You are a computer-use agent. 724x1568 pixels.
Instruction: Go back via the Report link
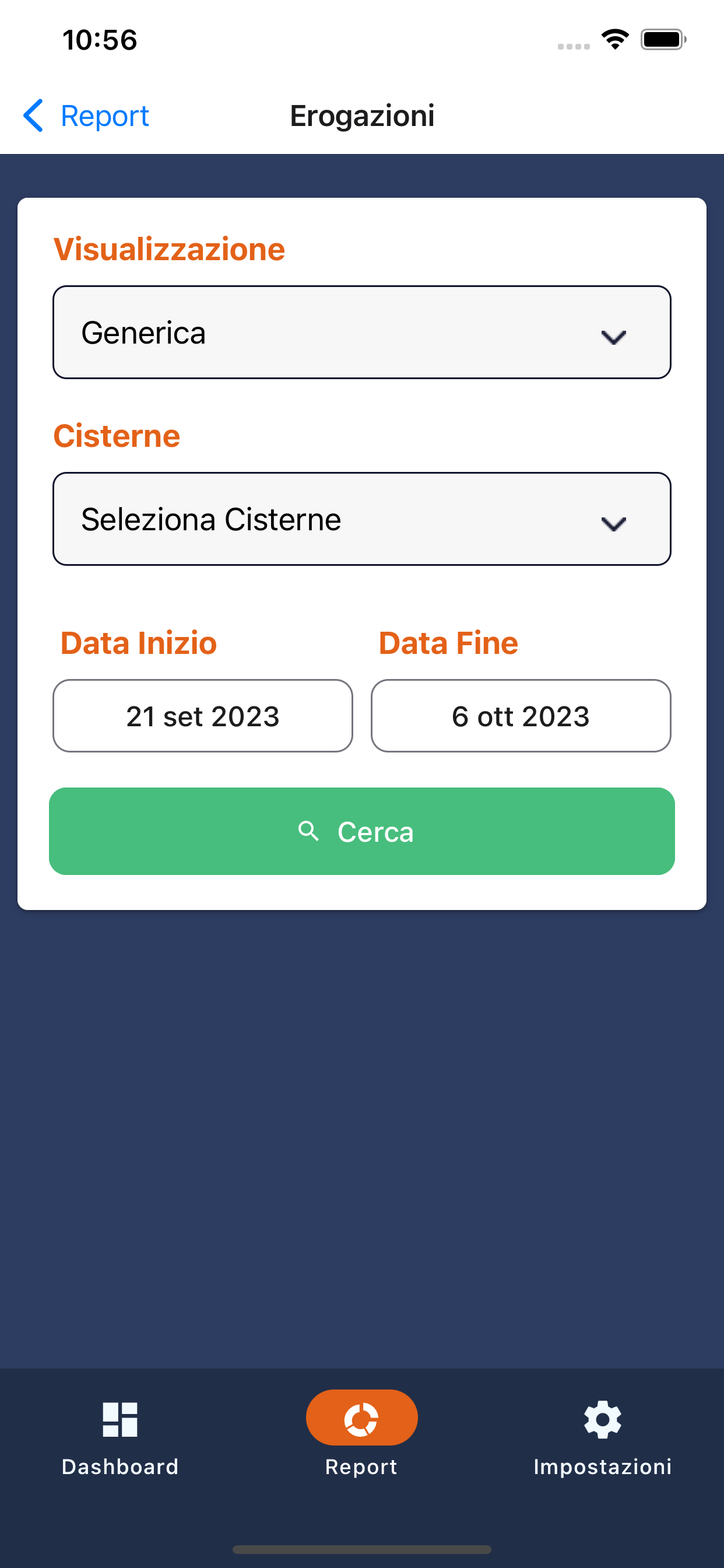point(105,116)
